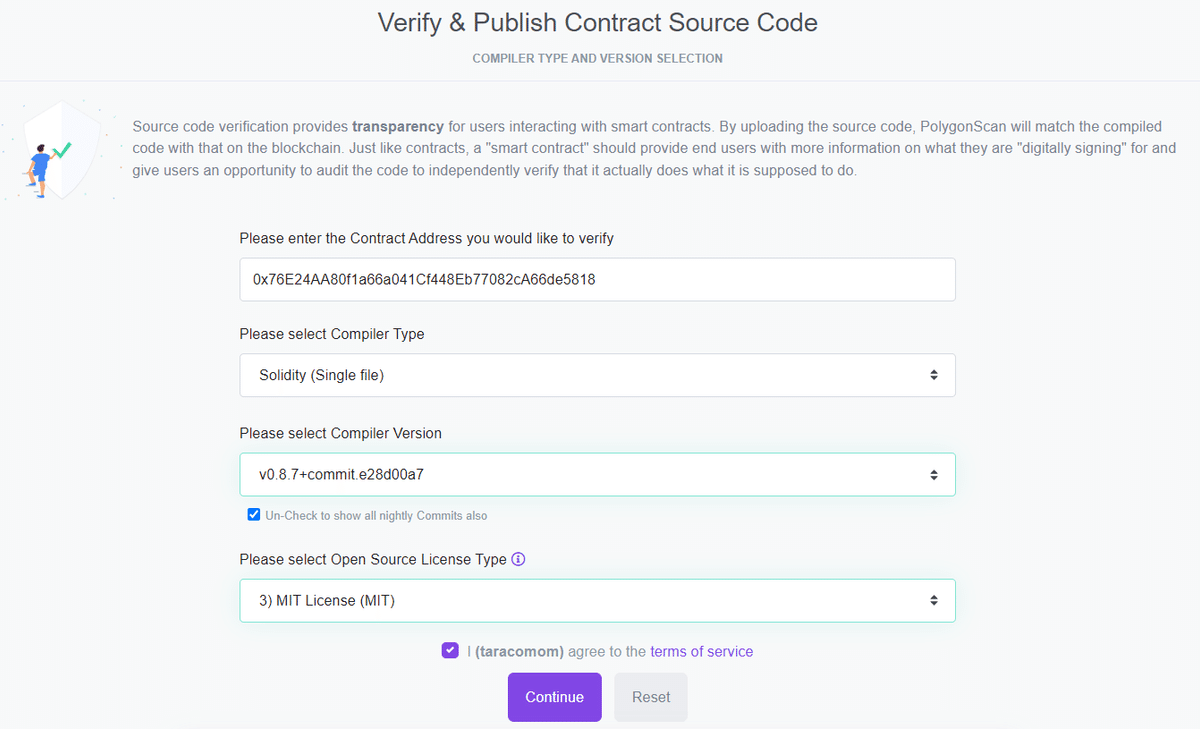Click the Contract Address input field
1200x729 pixels.
click(597, 280)
